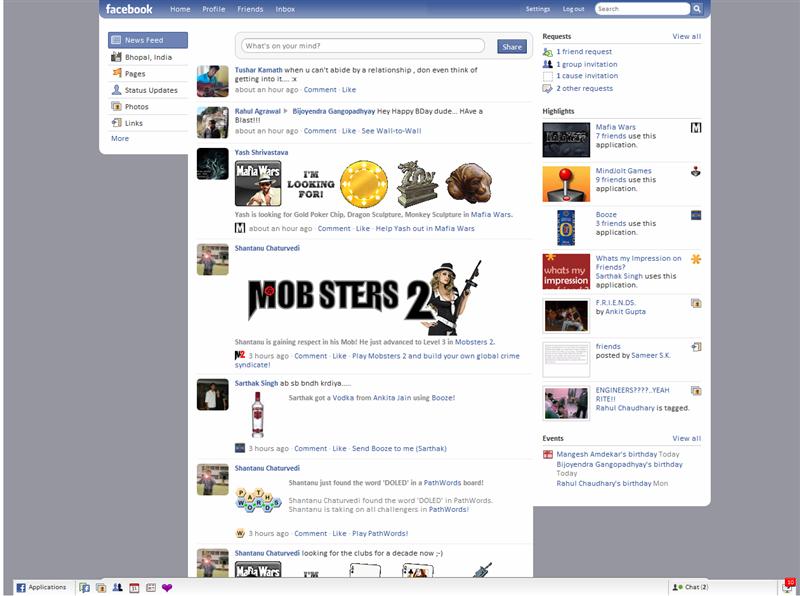The width and height of the screenshot is (800, 596).
Task: Click the Vodka bottle image
Action: 258,415
